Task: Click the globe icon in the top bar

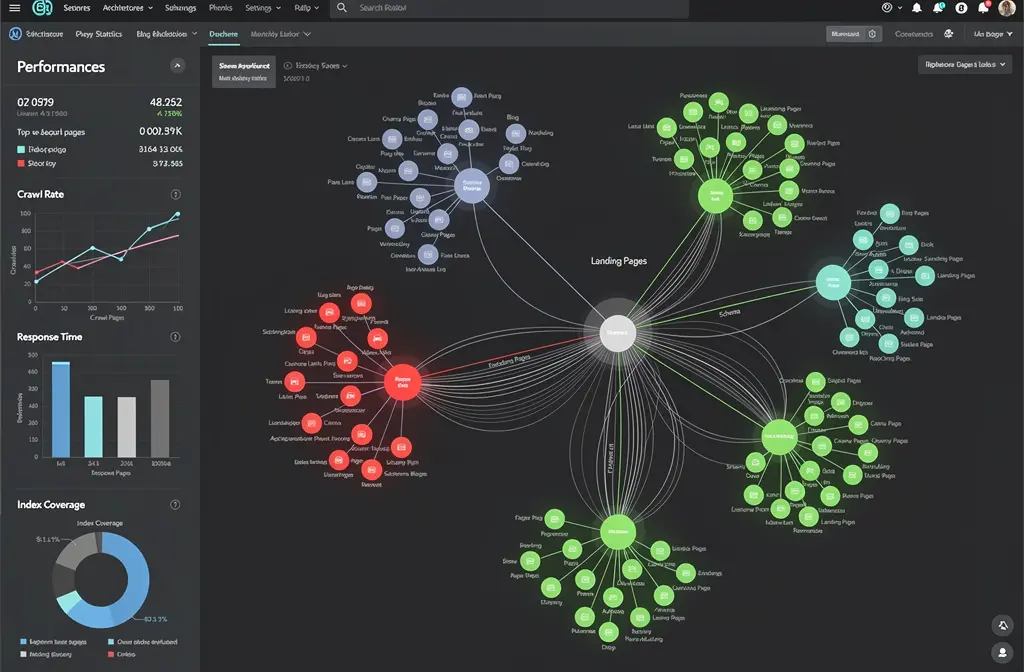Action: [888, 9]
